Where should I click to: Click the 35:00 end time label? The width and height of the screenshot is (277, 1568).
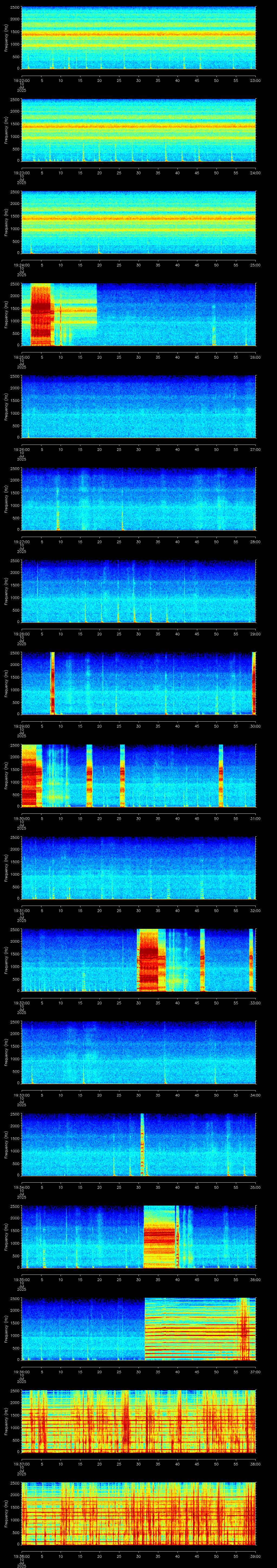click(255, 1187)
